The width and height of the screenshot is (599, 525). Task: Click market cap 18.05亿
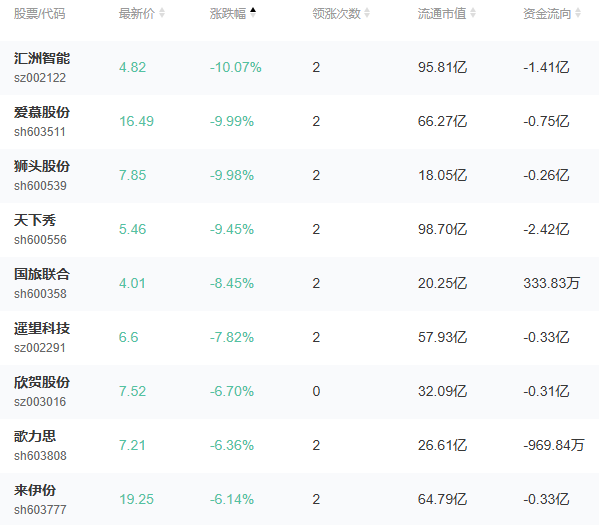[x=442, y=175]
